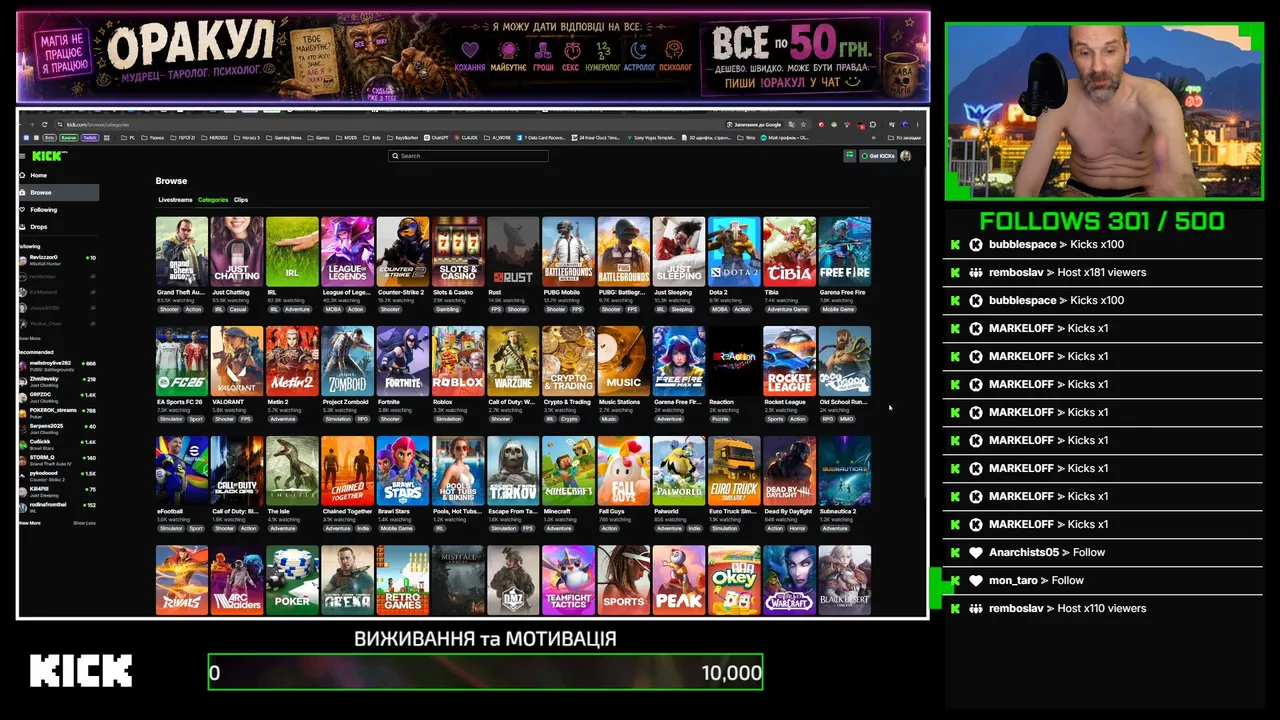Click Show Less under the Recommended list
This screenshot has height=720, width=1280.
point(84,523)
